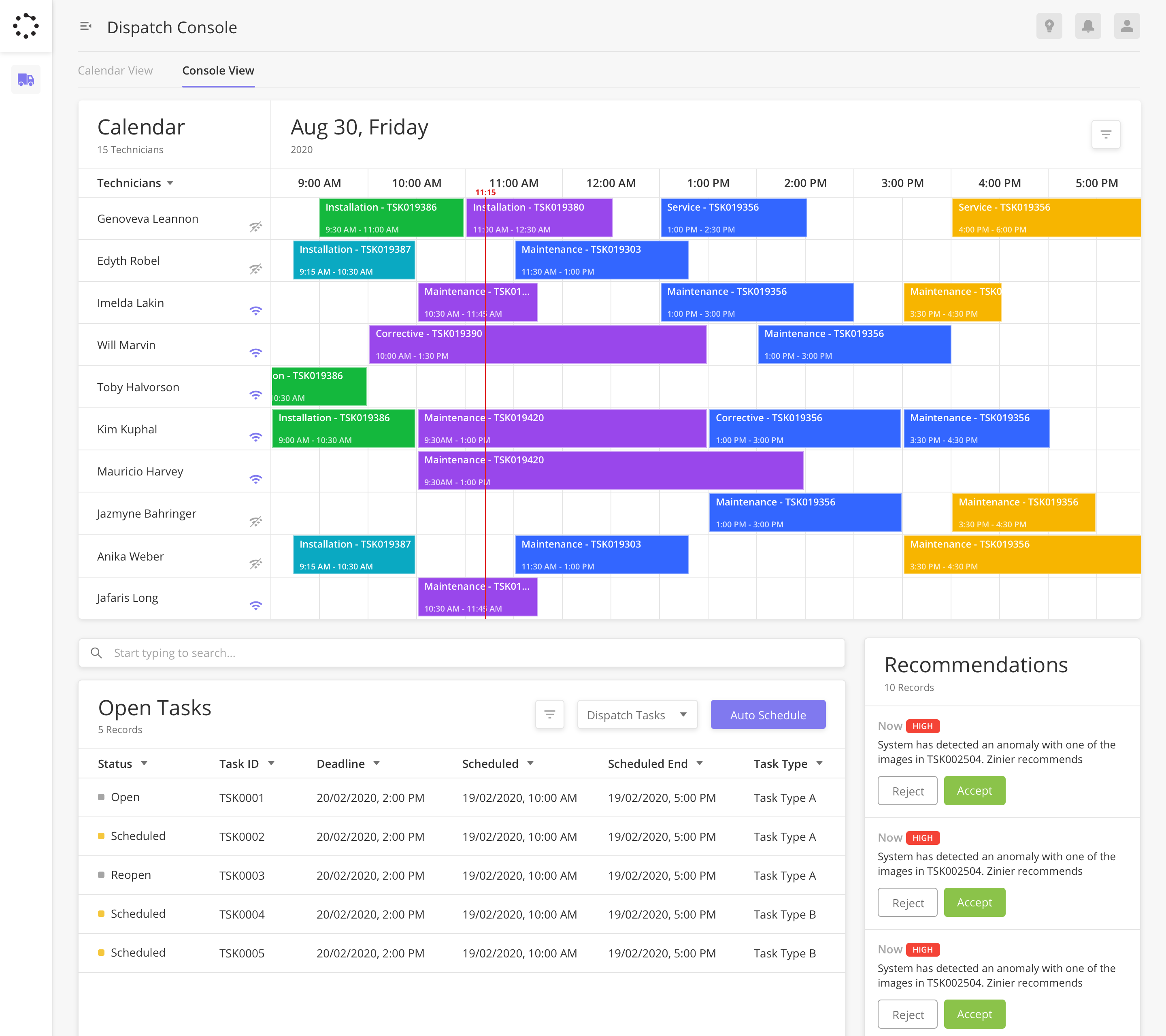Open the notifications bell icon
Image resolution: width=1166 pixels, height=1036 pixels.
click(1088, 26)
